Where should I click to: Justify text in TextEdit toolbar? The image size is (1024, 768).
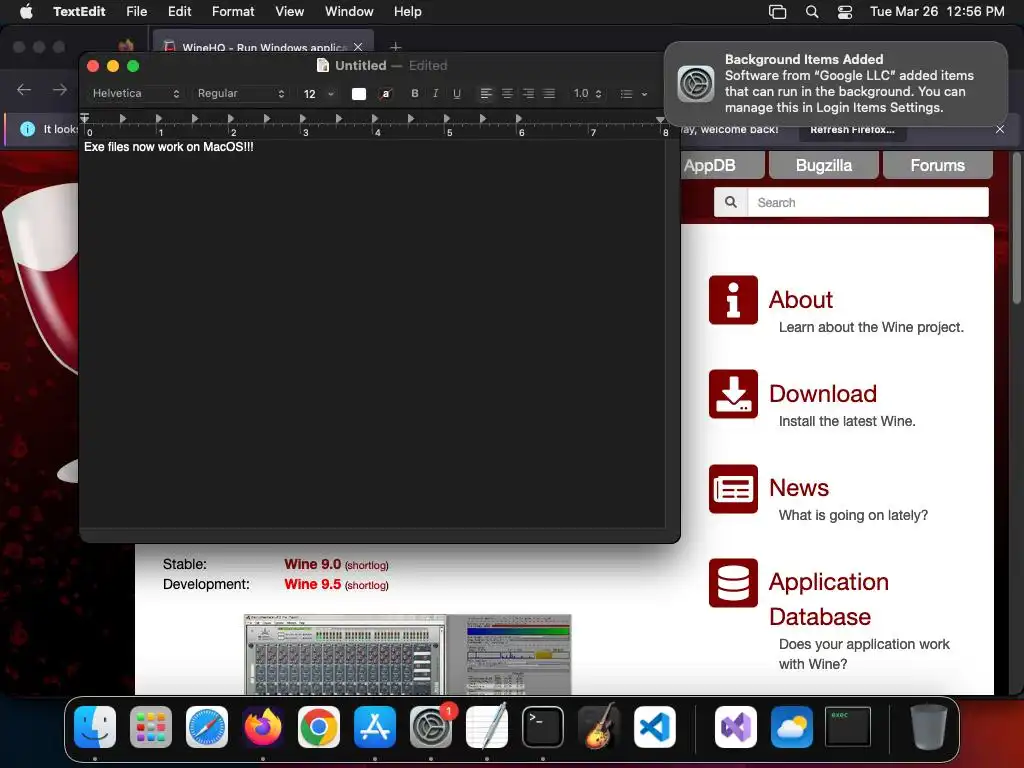(x=549, y=93)
